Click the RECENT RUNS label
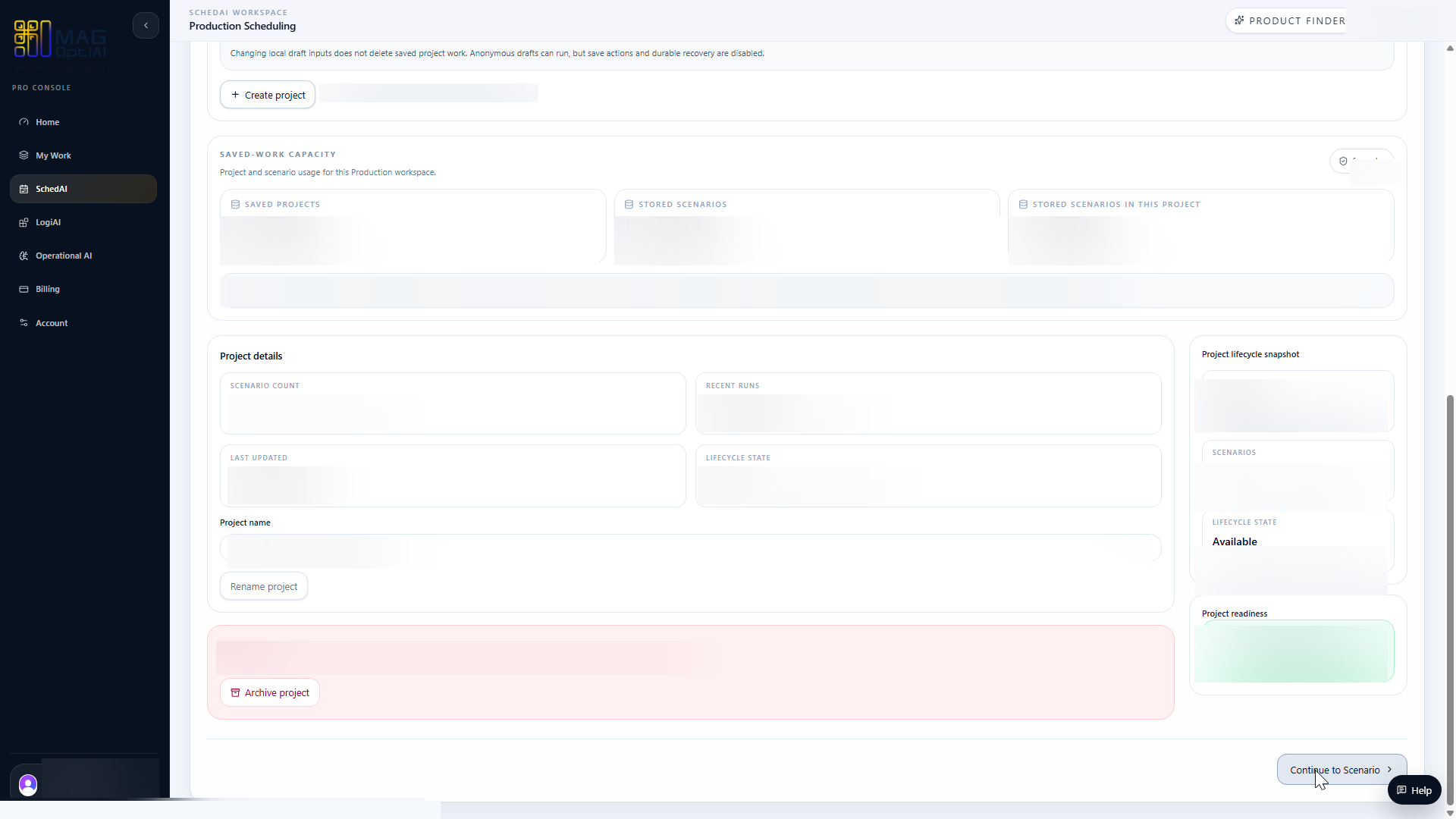This screenshot has width=1456, height=819. (x=733, y=386)
